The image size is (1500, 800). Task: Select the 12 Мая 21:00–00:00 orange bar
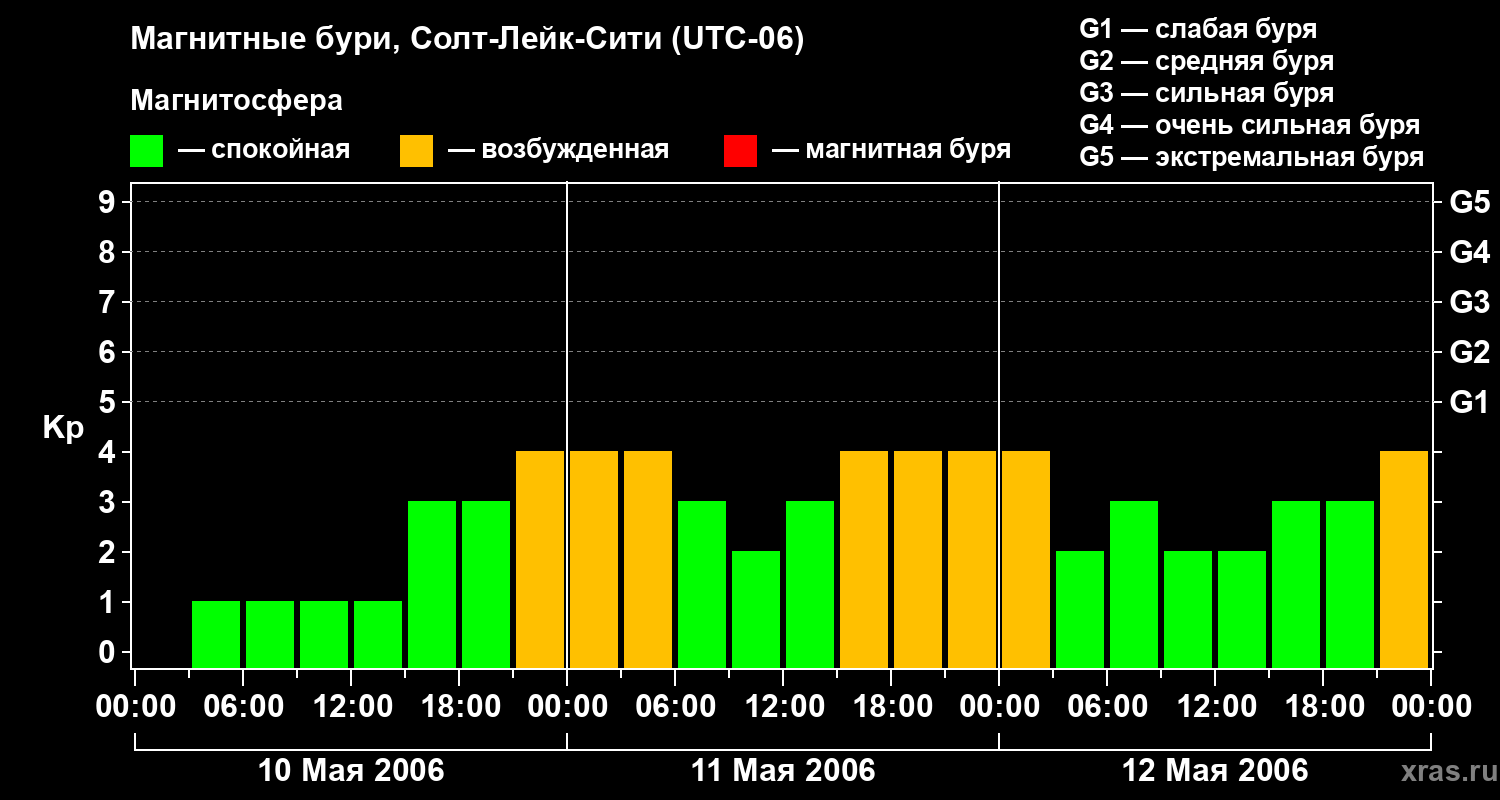(x=1404, y=559)
